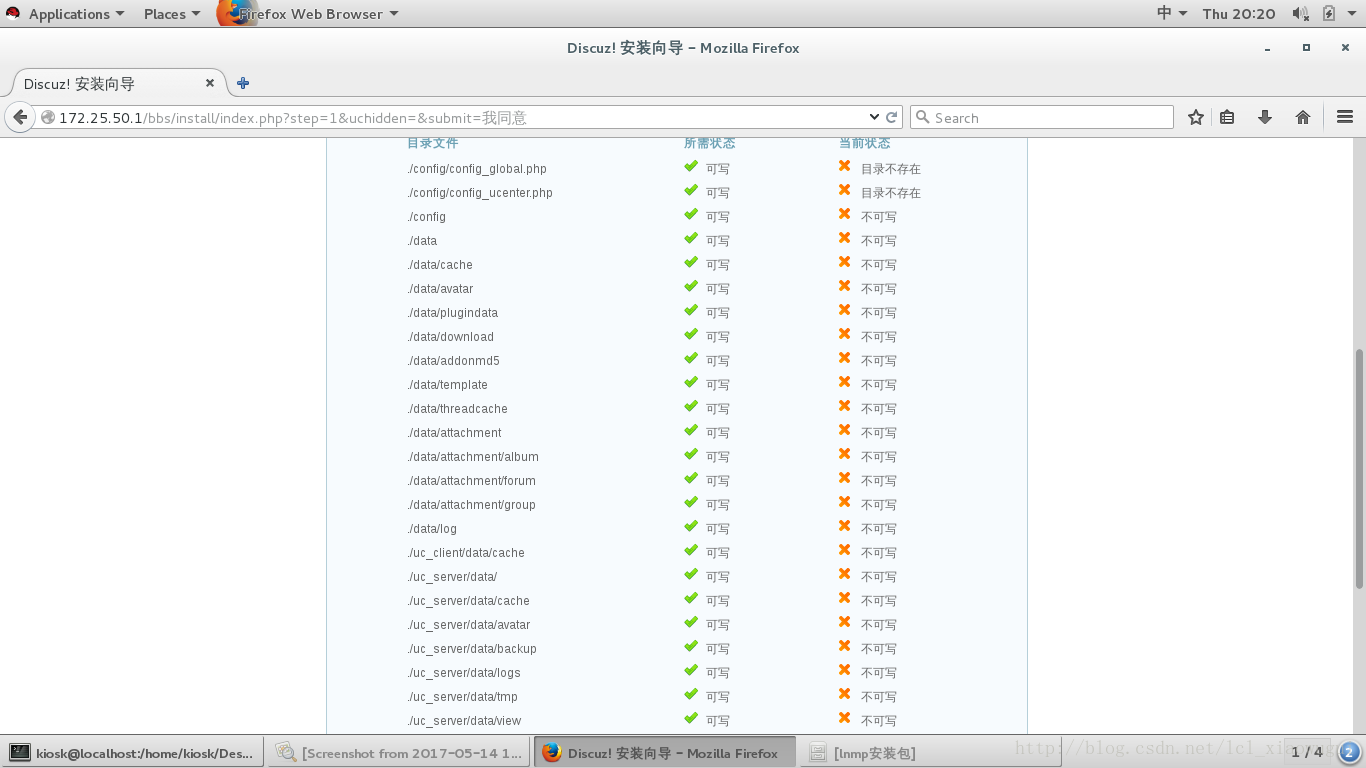Click orange X icon for ./uc_server/data/view

coord(845,718)
